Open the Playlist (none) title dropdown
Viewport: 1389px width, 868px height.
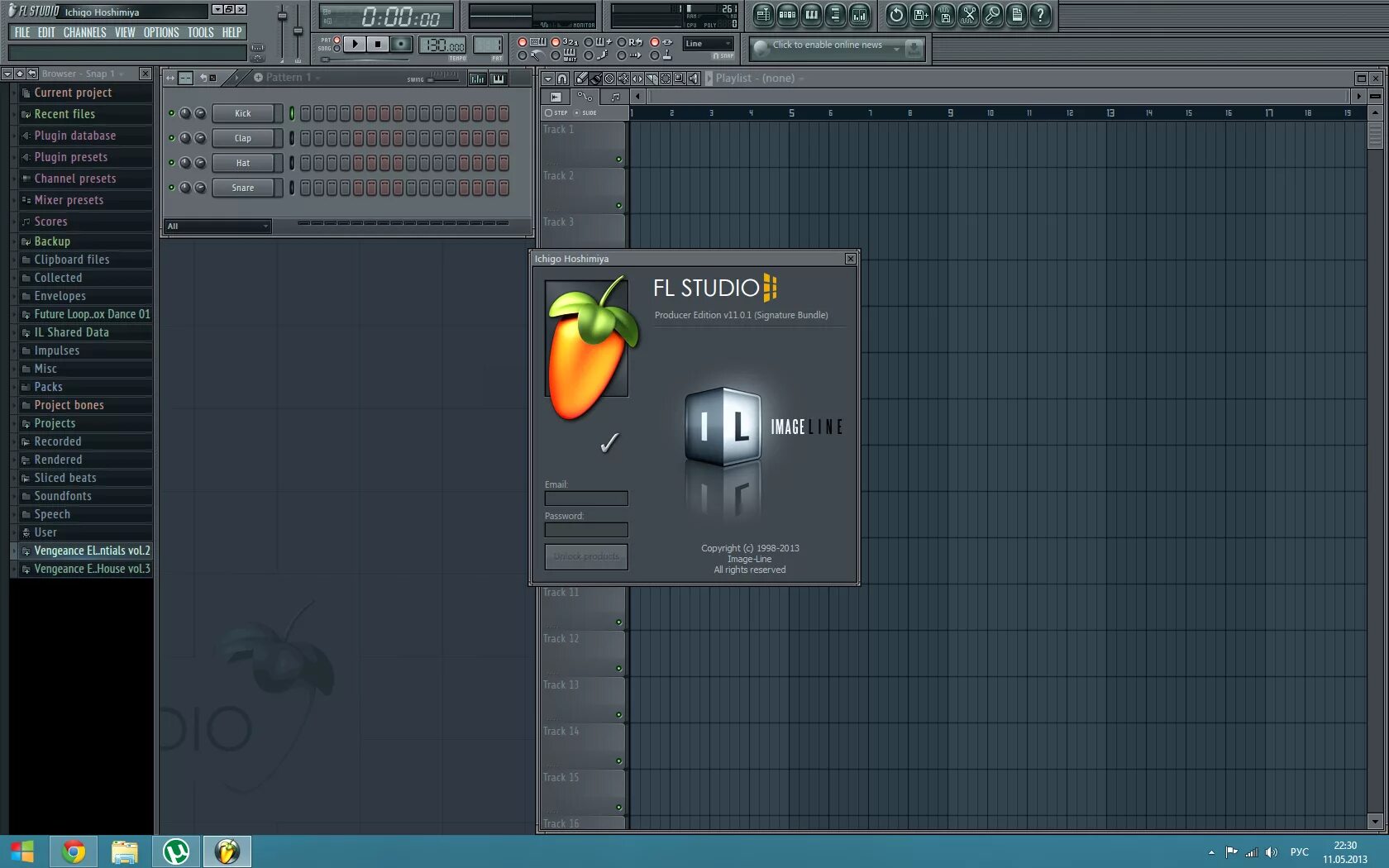click(759, 78)
